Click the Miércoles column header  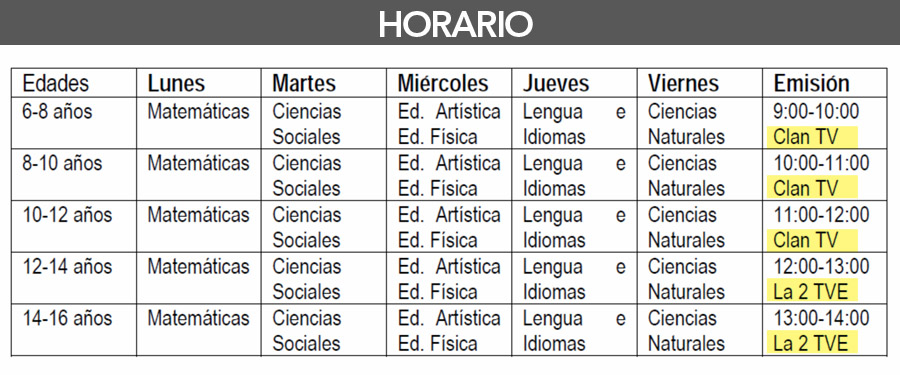click(x=443, y=83)
